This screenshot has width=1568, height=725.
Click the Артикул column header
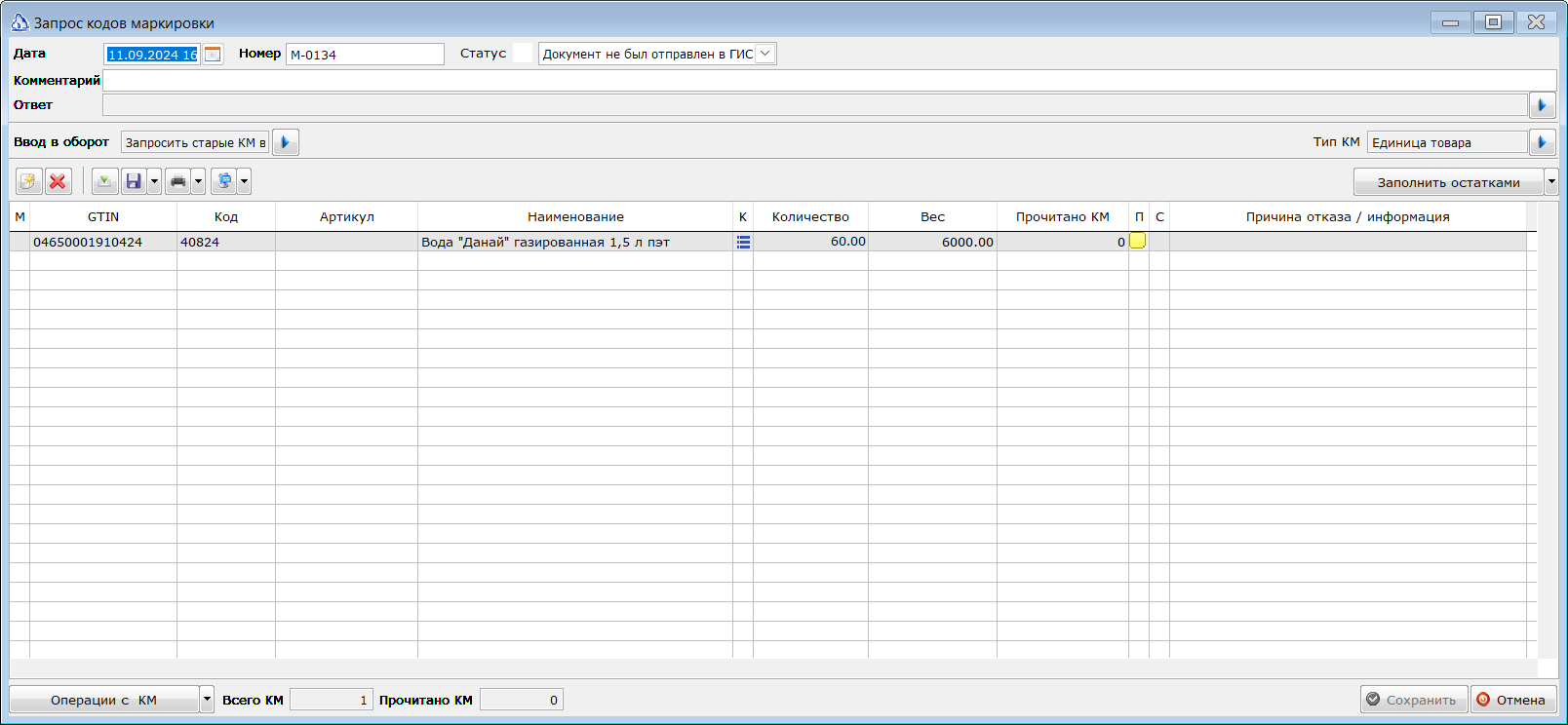347,216
